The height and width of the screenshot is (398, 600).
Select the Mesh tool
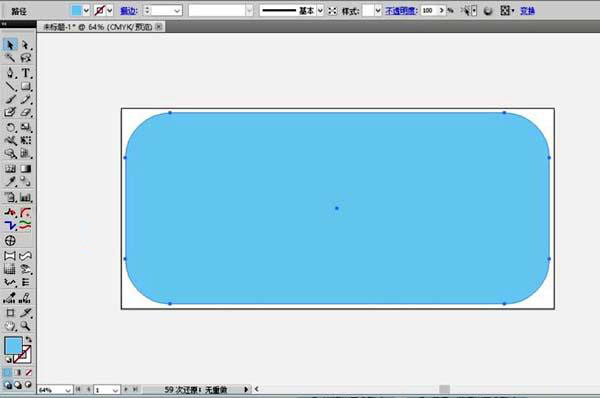point(10,168)
